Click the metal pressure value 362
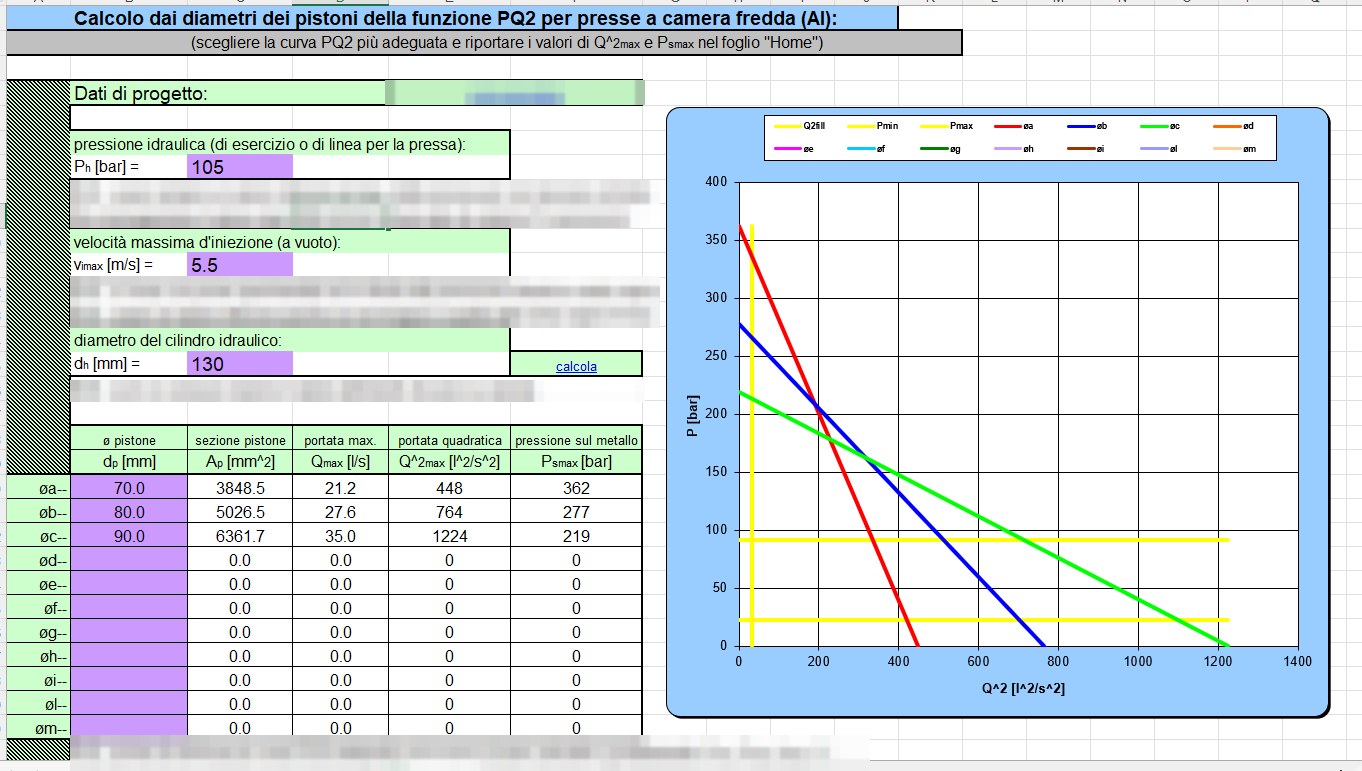This screenshot has width=1362, height=771. coord(576,488)
